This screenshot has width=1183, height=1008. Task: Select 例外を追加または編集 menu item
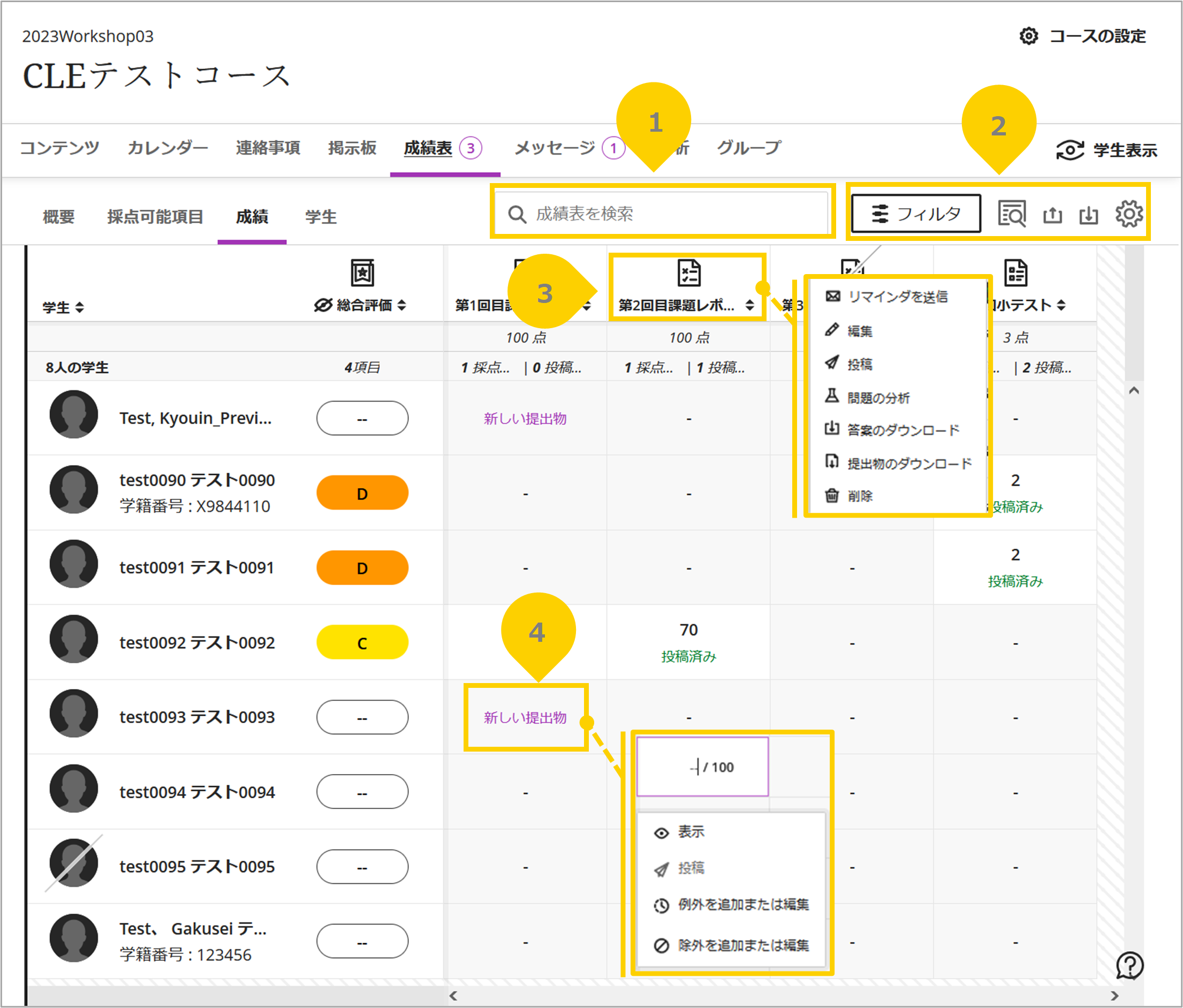pyautogui.click(x=731, y=905)
